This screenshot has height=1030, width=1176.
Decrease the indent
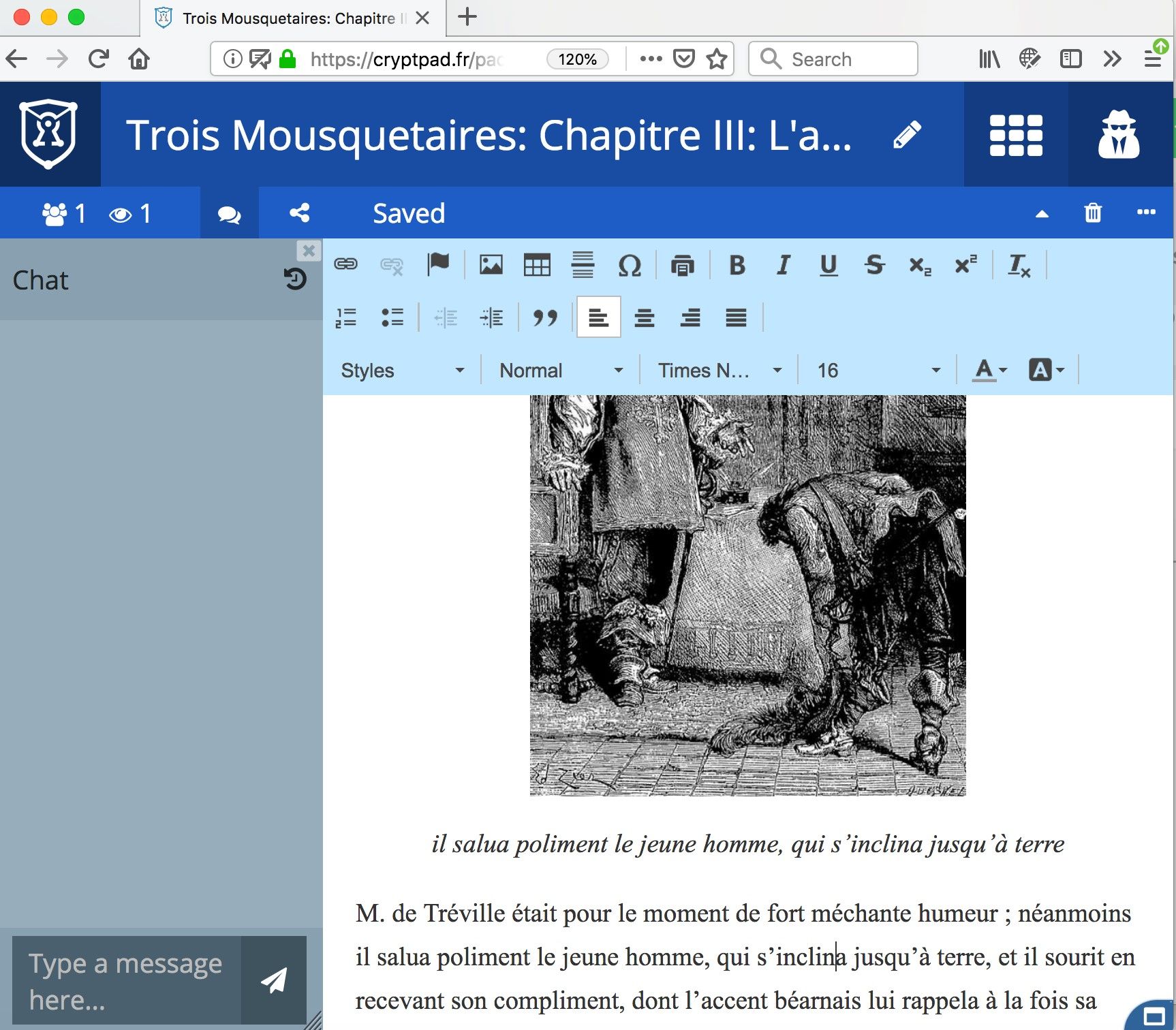(x=446, y=317)
